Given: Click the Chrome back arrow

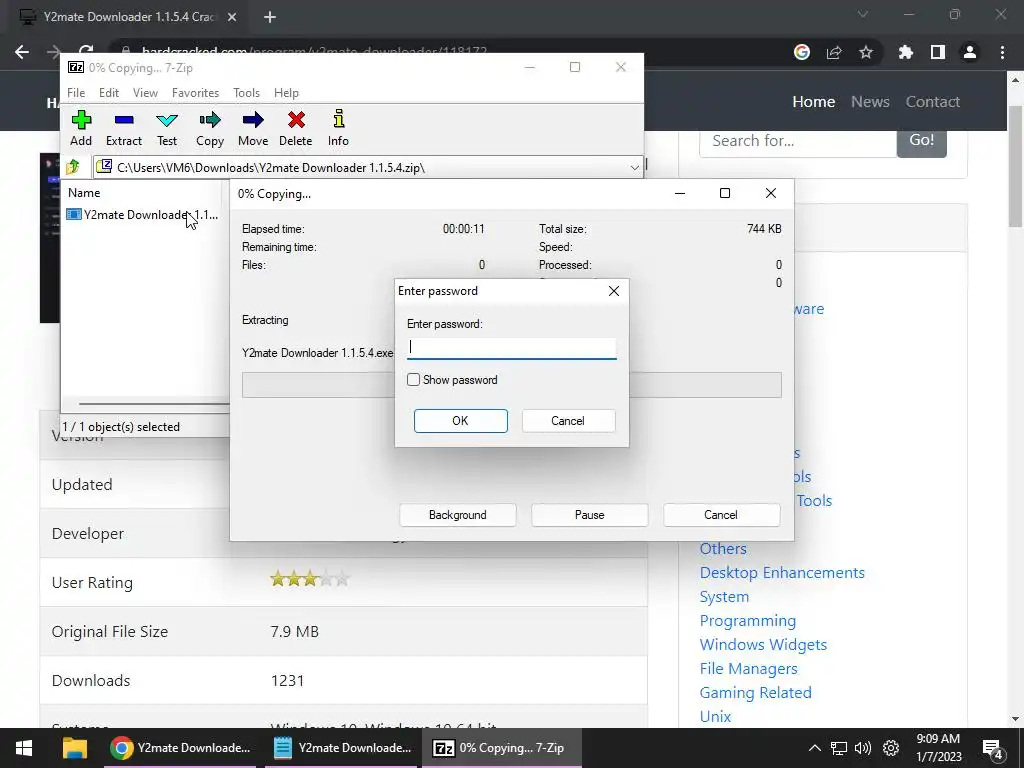Looking at the screenshot, I should pos(22,52).
